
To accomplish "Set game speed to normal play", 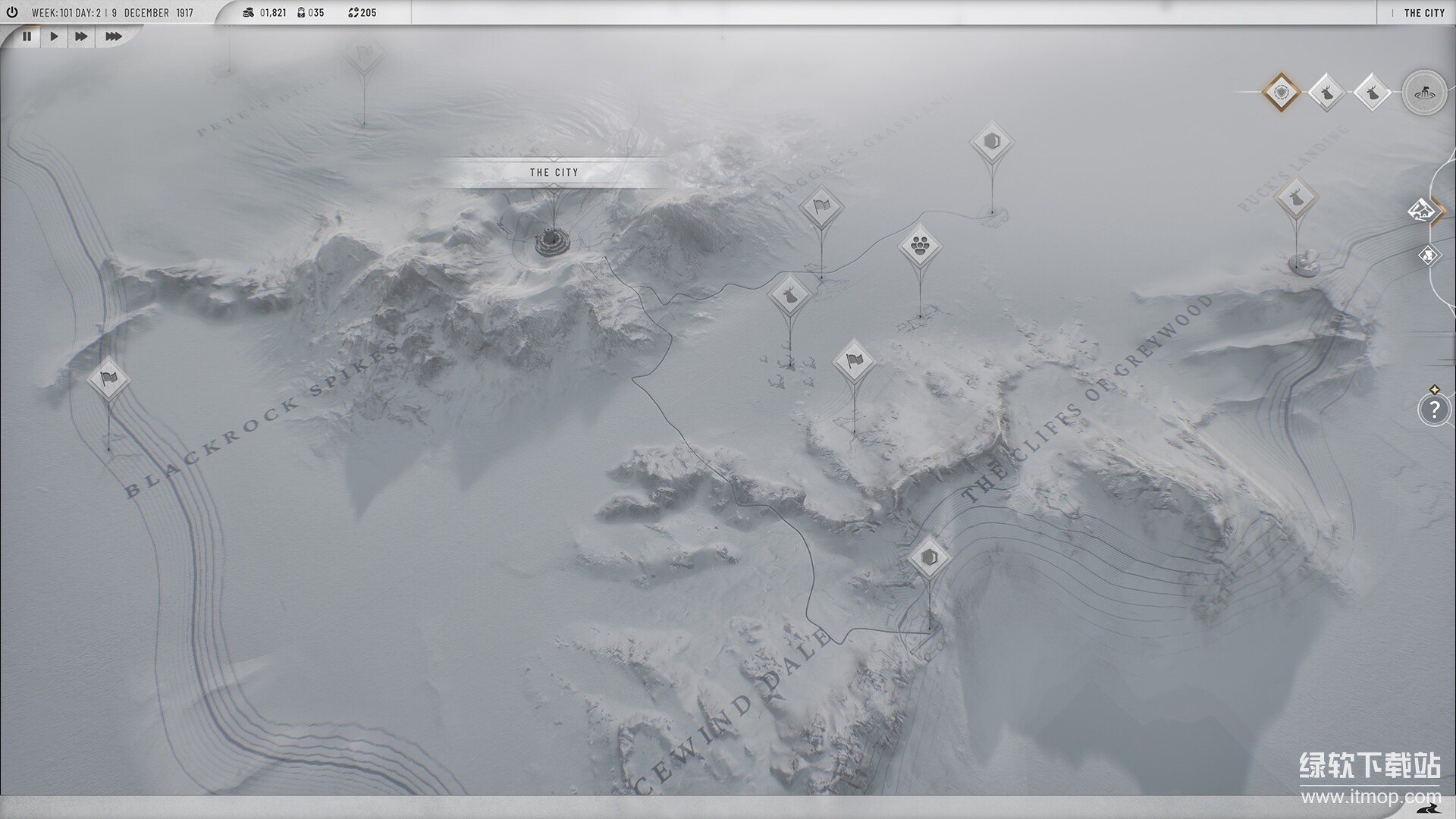I will coord(54,36).
